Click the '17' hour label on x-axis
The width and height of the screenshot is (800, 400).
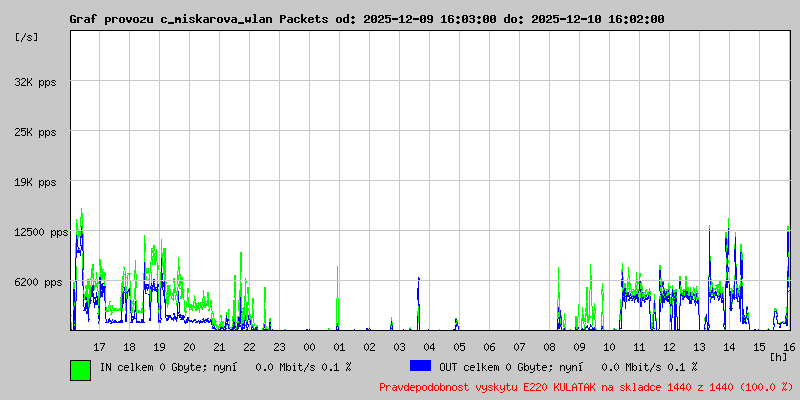click(x=99, y=347)
